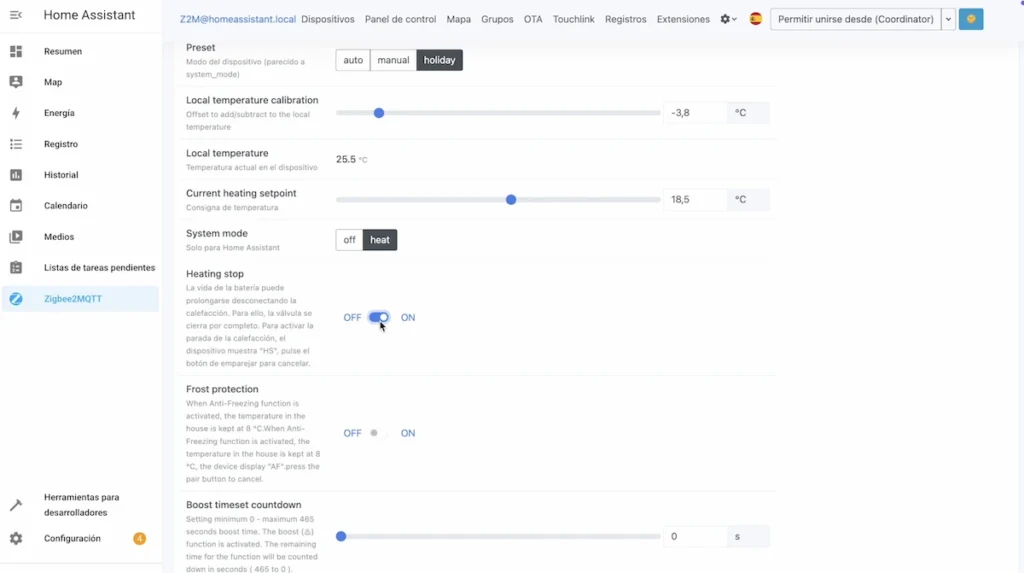The width and height of the screenshot is (1024, 573).
Task: Open the Calendario calendar icon
Action: (x=16, y=205)
